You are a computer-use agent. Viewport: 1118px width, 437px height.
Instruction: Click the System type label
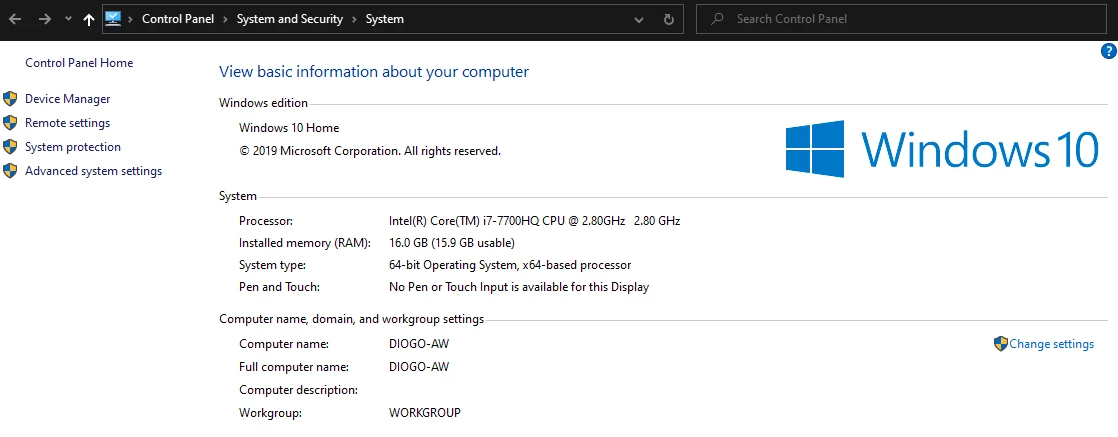[272, 265]
